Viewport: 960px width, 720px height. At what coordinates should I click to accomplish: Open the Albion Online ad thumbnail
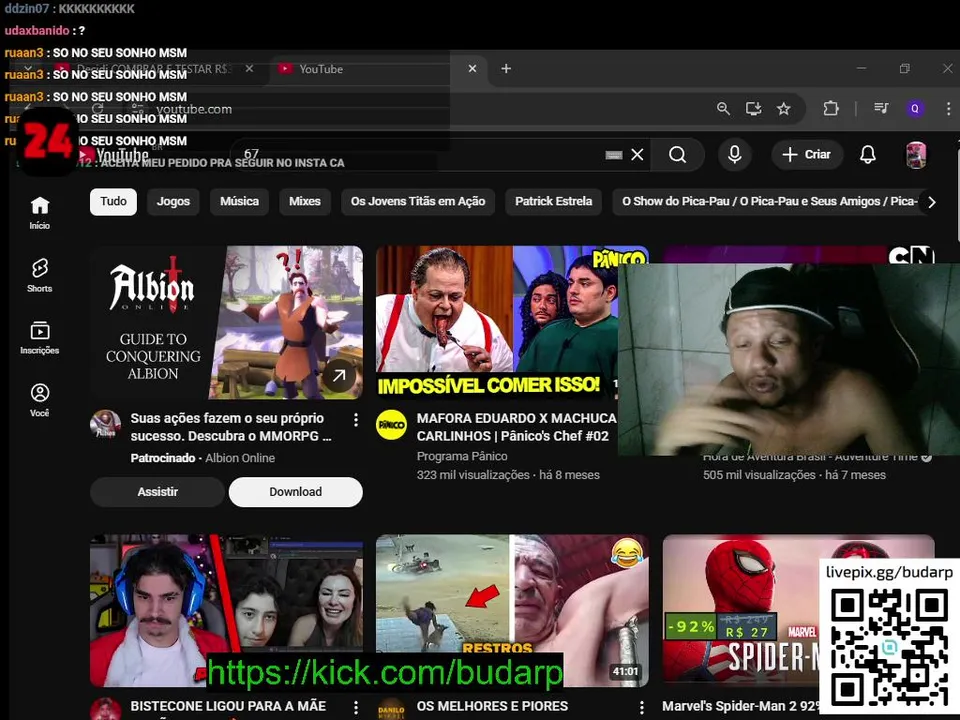click(x=226, y=323)
